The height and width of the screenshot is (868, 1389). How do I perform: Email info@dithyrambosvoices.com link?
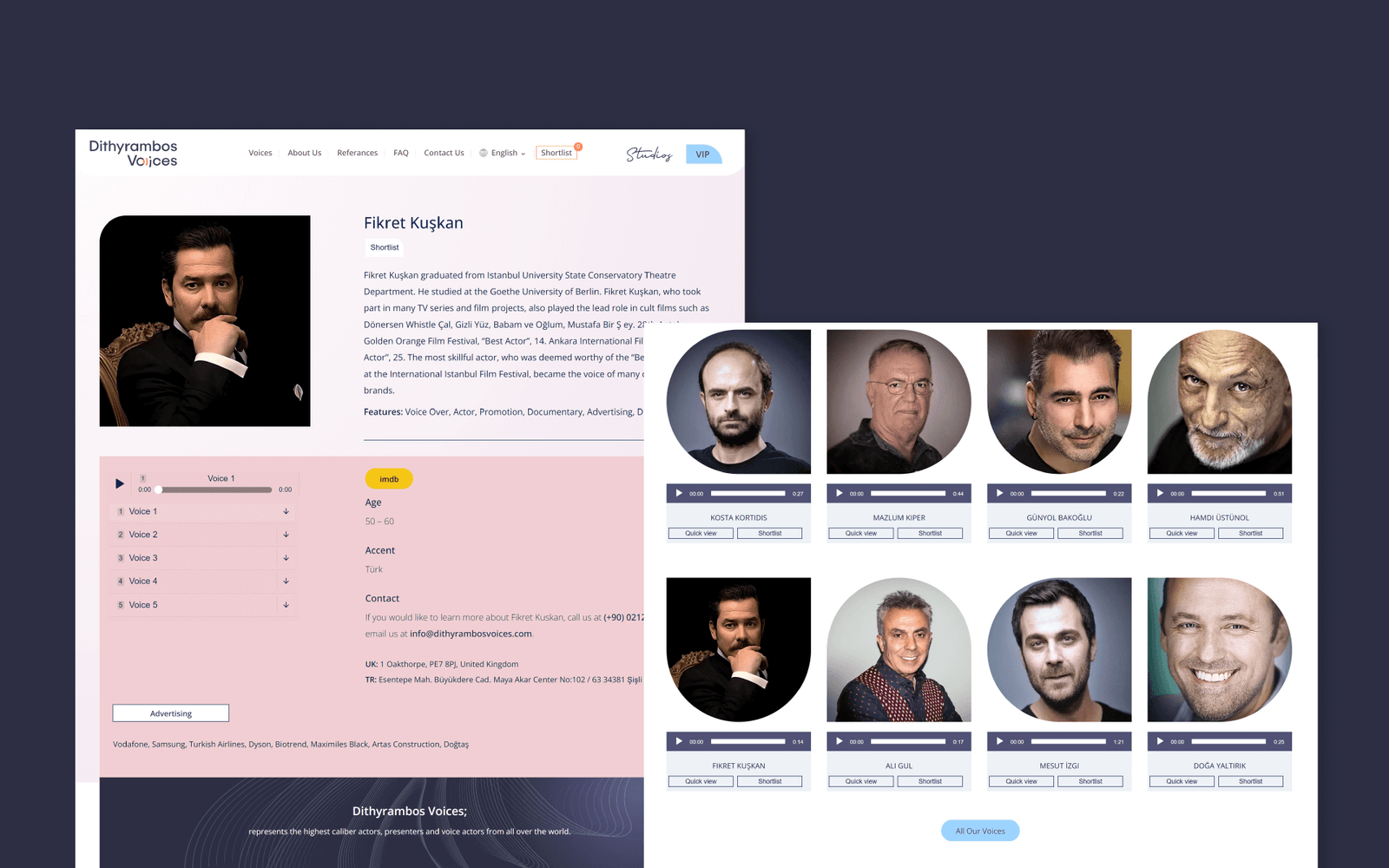click(x=471, y=634)
